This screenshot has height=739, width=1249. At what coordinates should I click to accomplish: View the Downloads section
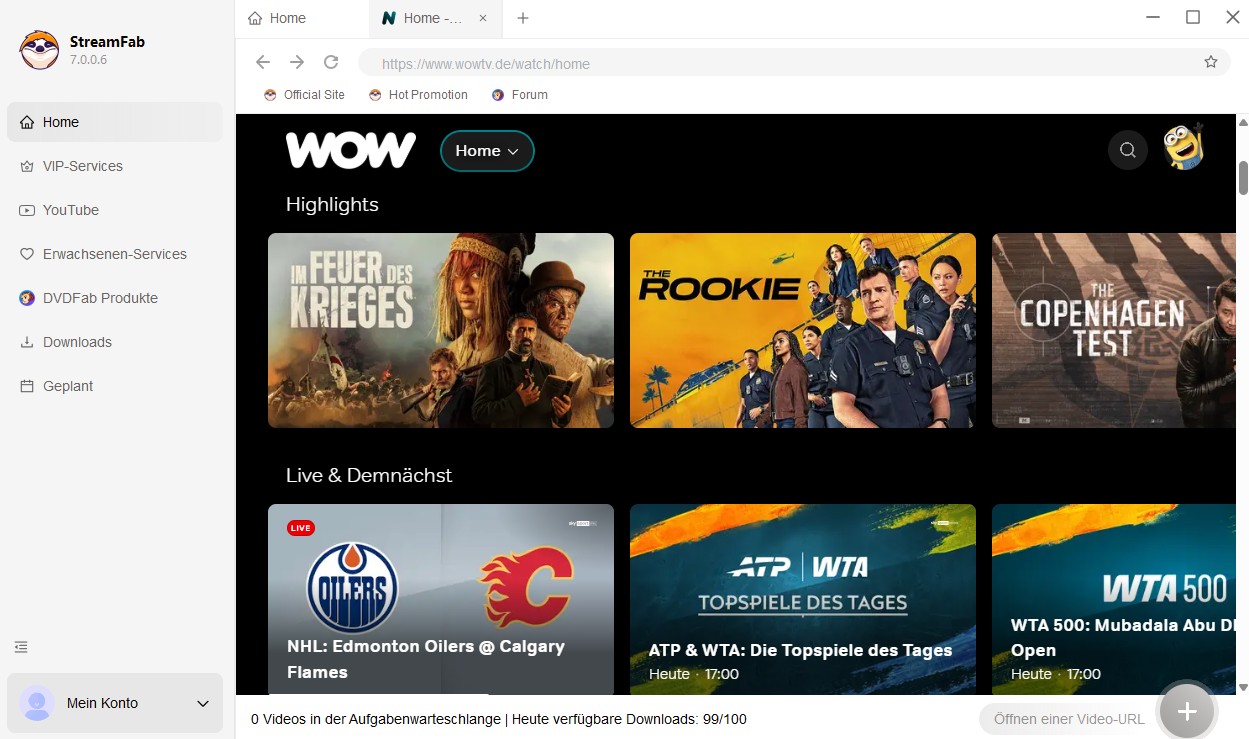[77, 342]
